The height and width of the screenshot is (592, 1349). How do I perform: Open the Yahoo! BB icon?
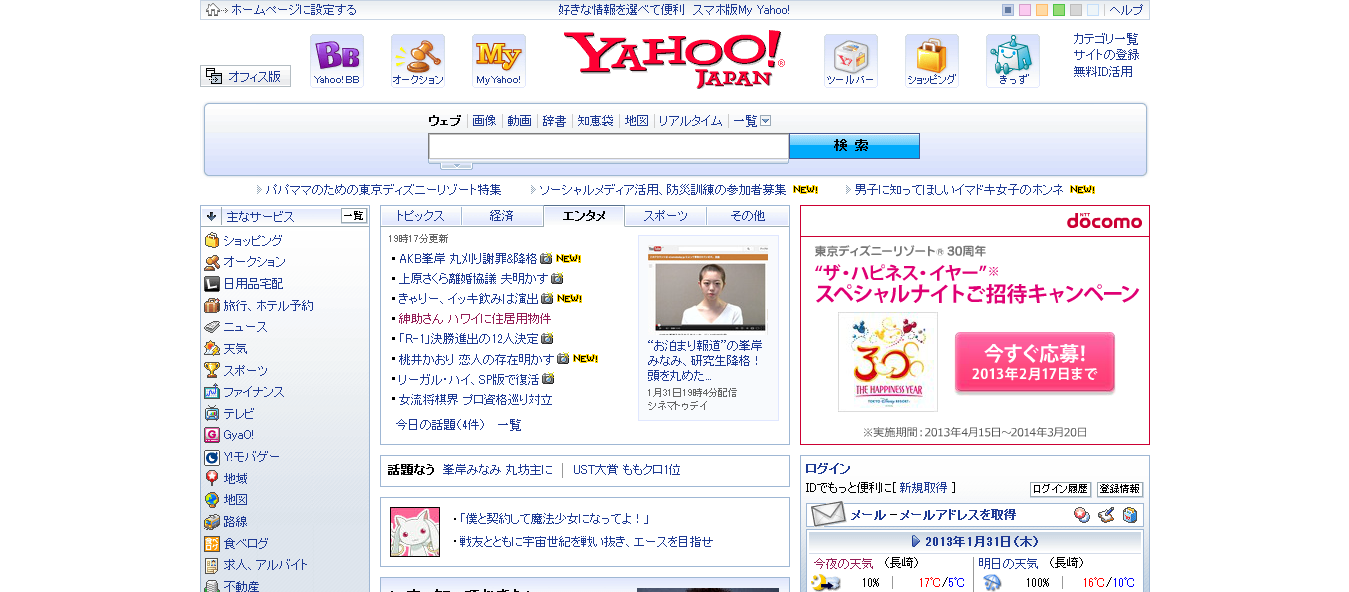(x=337, y=61)
